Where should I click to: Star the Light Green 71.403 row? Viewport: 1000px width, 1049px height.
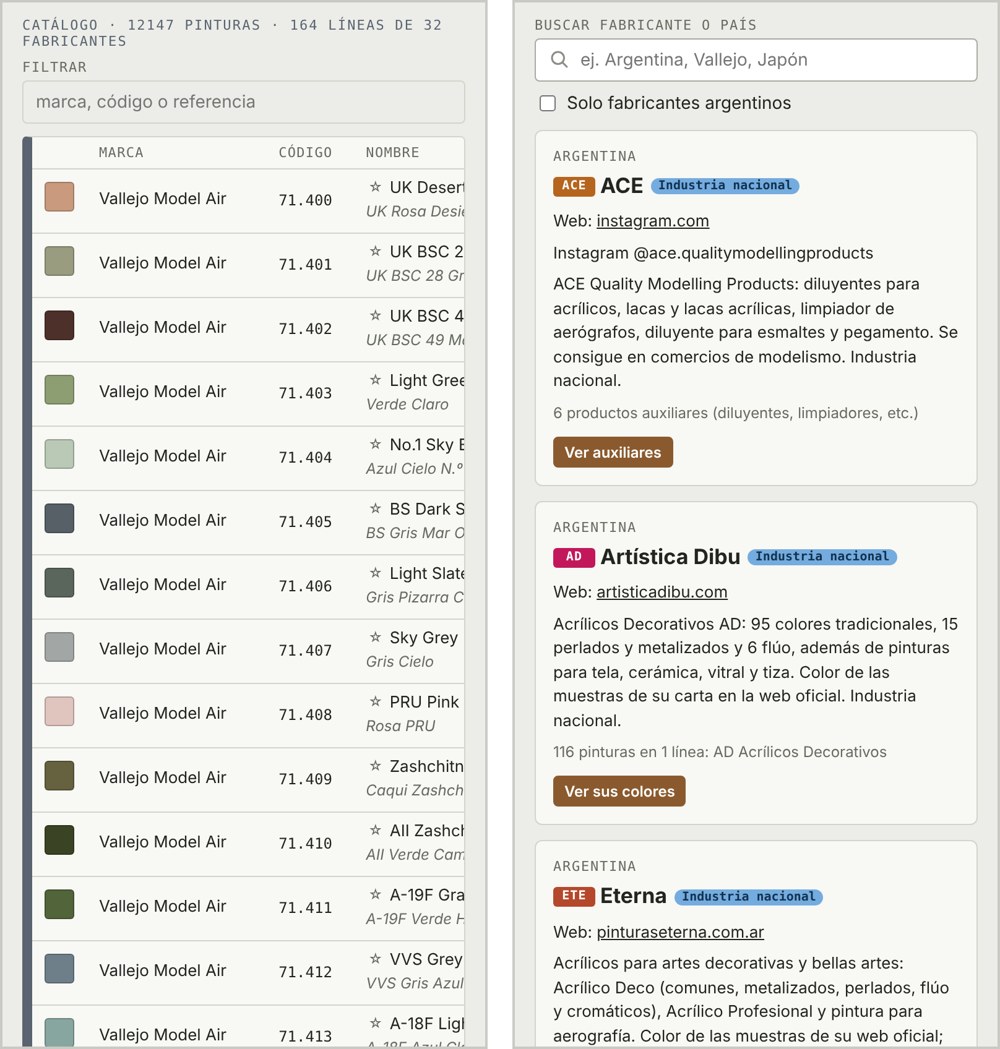(375, 380)
